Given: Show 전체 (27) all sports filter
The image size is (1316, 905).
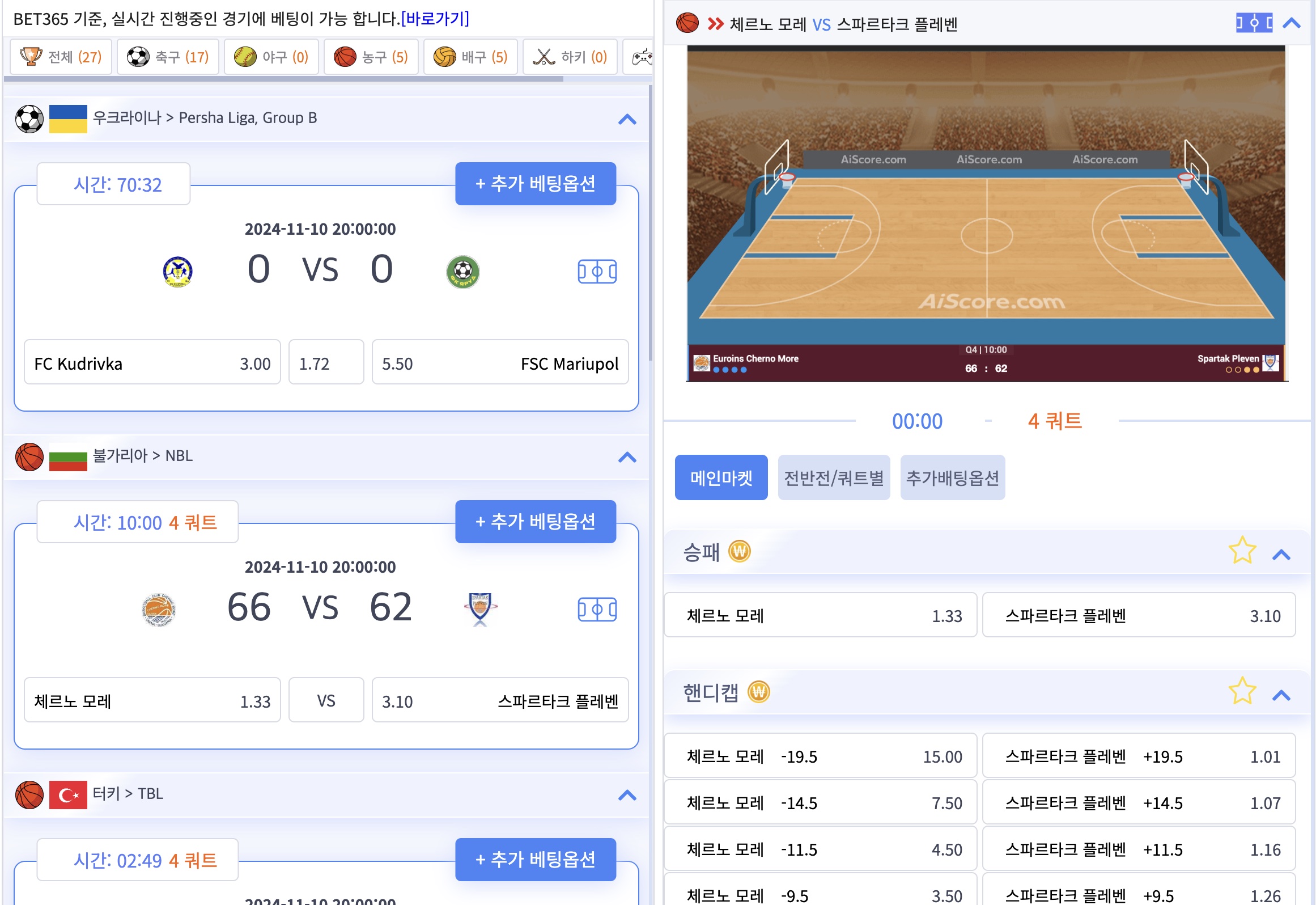Looking at the screenshot, I should point(61,57).
